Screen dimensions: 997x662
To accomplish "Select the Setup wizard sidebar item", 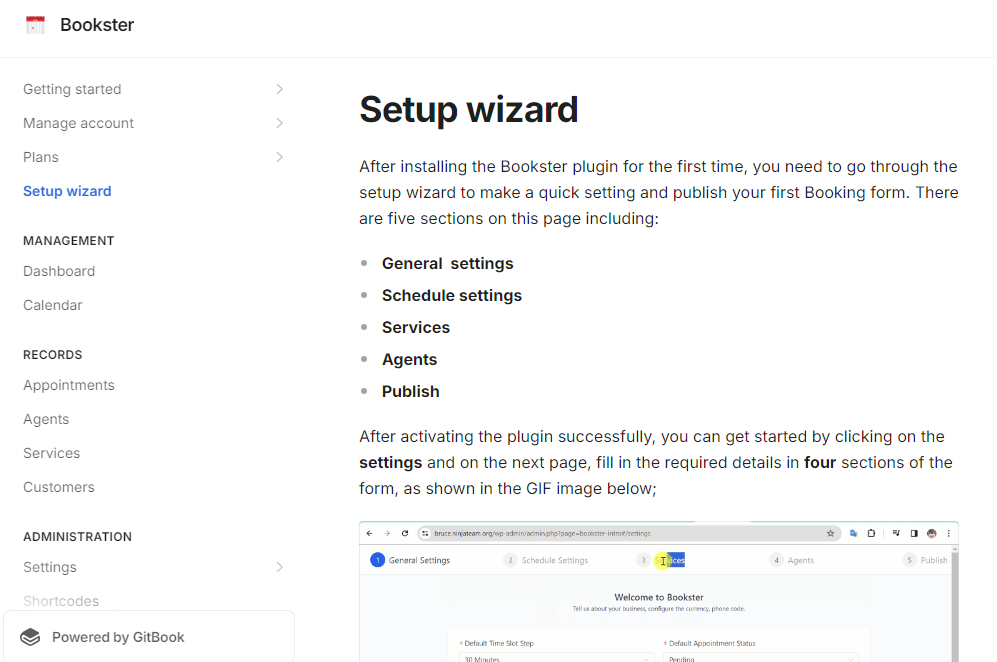I will pos(67,191).
